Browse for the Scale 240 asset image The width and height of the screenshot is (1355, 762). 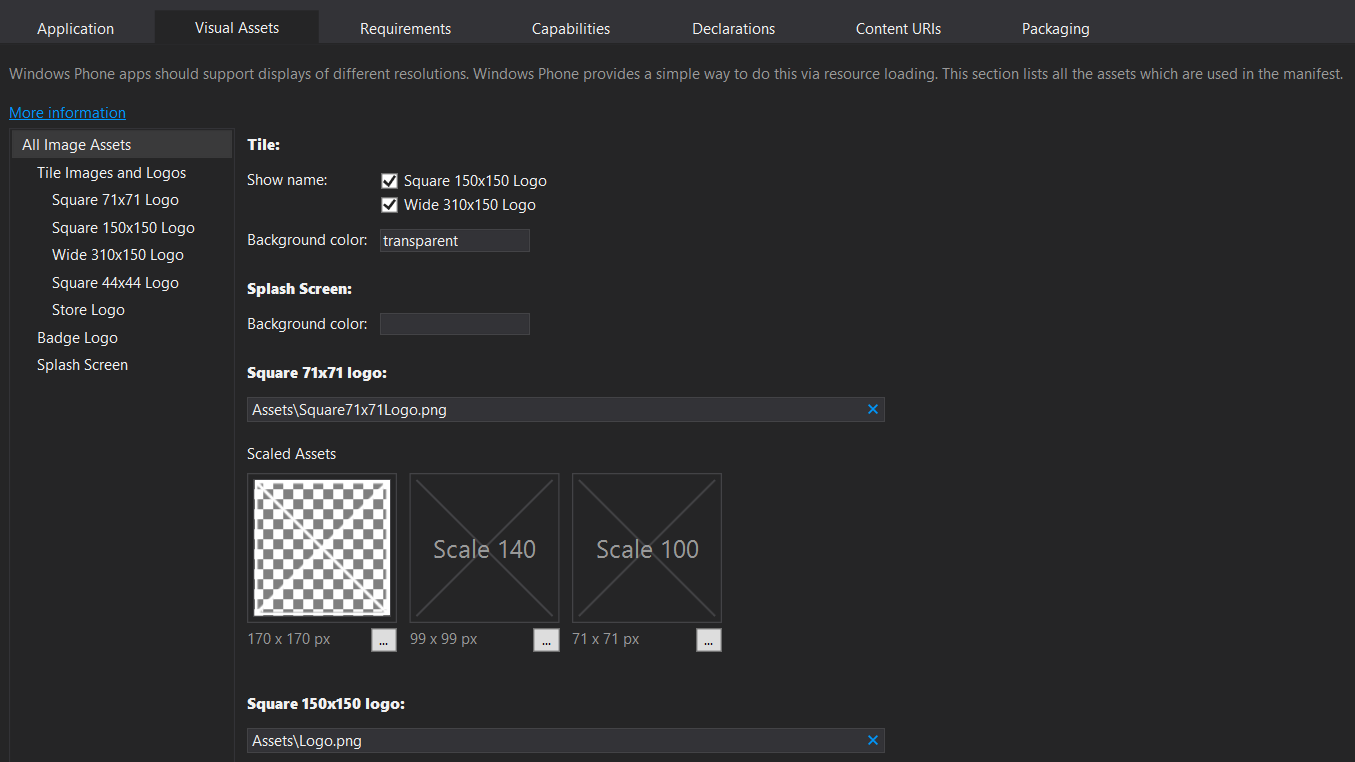click(383, 639)
